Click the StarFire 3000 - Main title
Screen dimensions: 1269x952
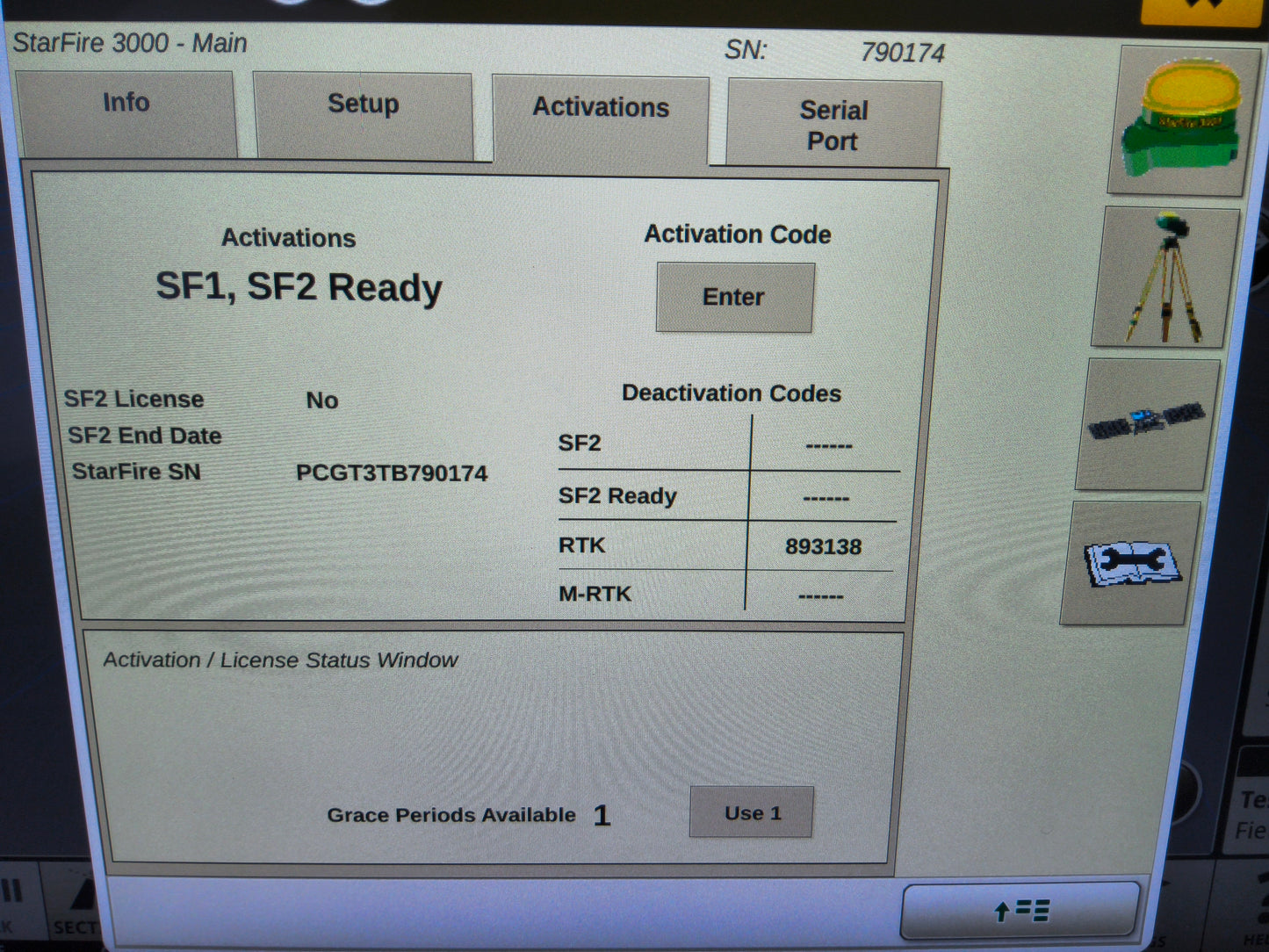pos(130,43)
